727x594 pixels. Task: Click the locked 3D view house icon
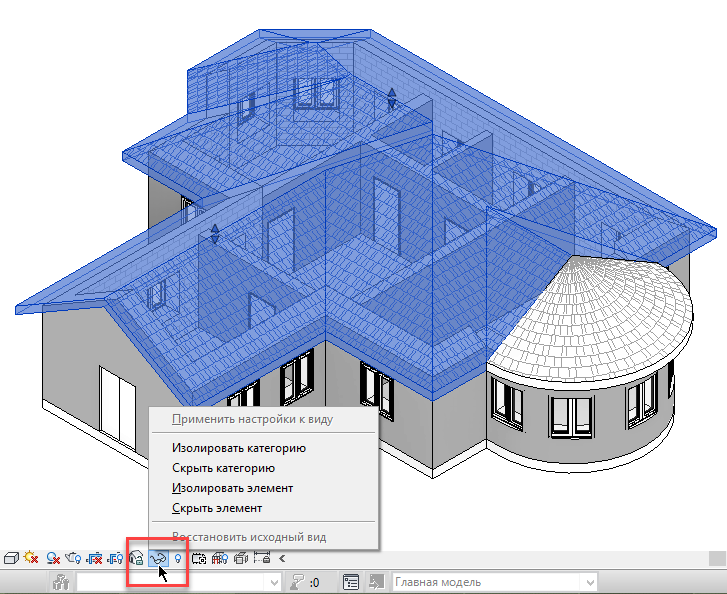pyautogui.click(x=136, y=558)
